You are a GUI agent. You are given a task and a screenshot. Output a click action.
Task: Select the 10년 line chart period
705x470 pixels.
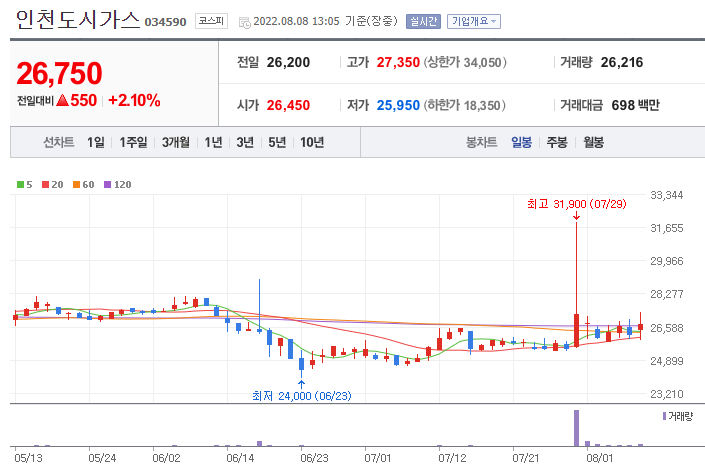(312, 143)
